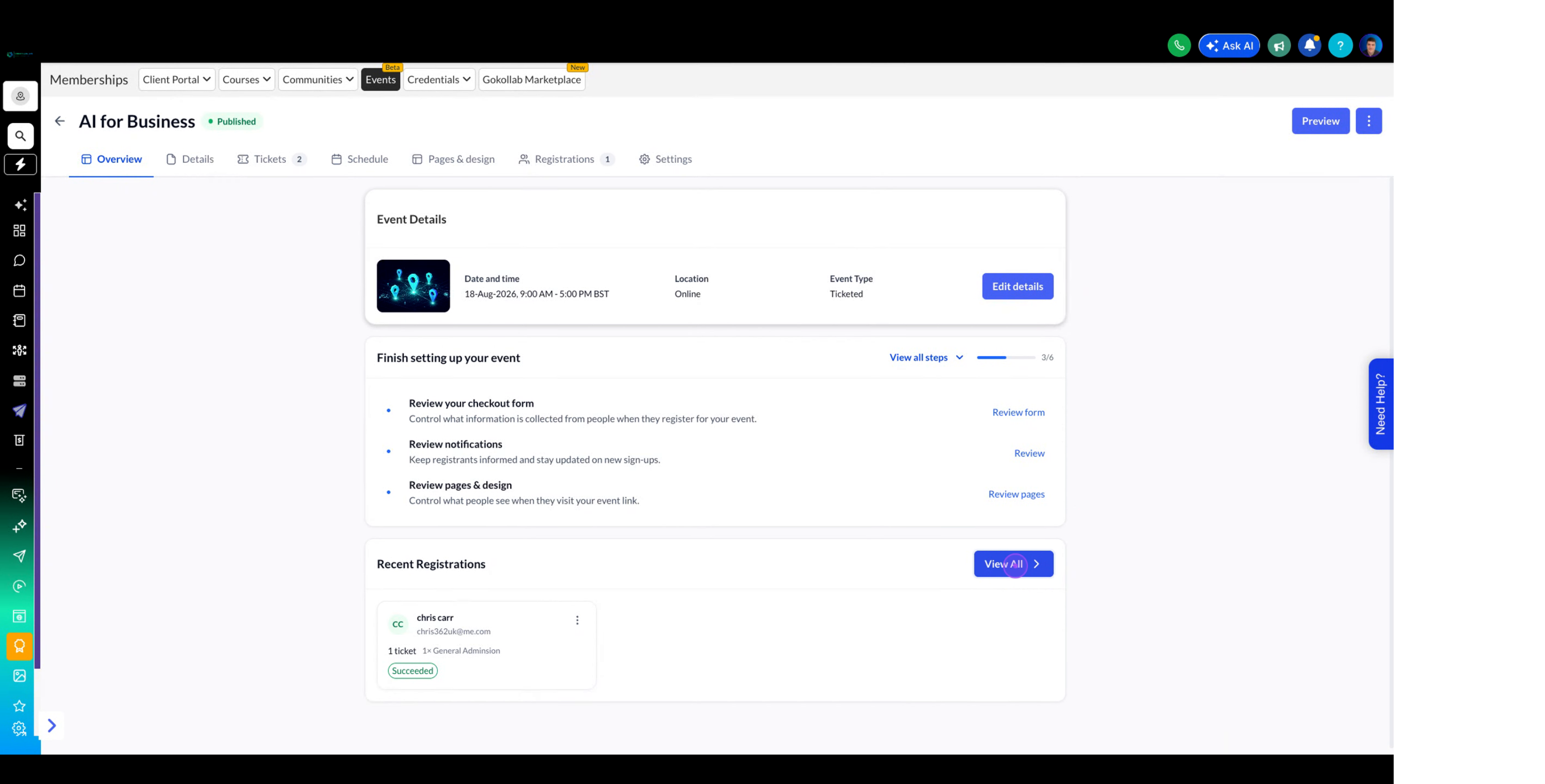Click the chris362uk@me.com email text

pos(454,631)
